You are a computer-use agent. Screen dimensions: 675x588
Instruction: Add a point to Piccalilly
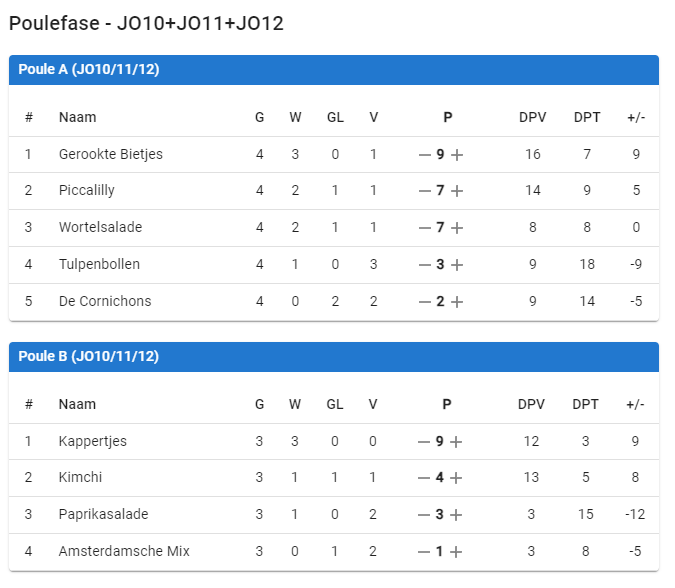(x=457, y=191)
